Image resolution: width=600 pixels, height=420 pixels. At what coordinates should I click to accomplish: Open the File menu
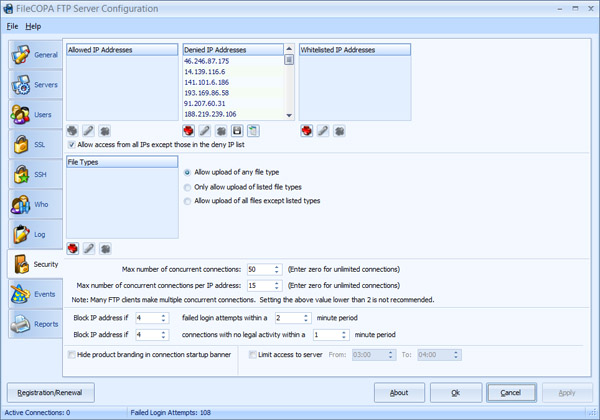(12, 26)
